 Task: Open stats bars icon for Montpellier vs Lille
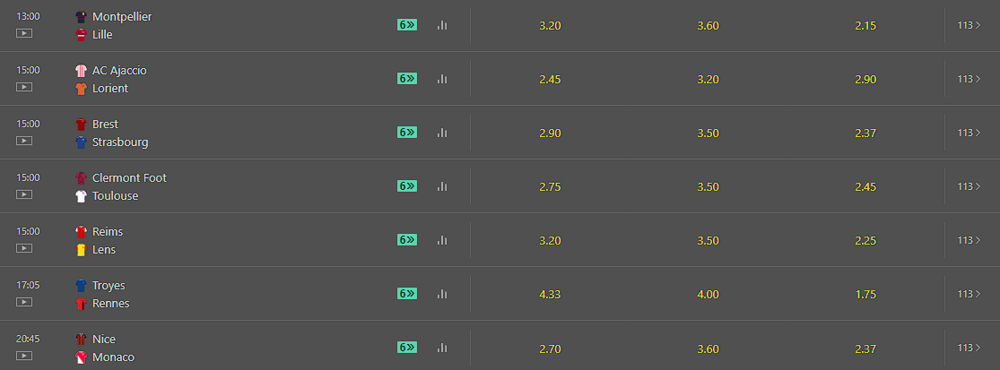(x=442, y=26)
